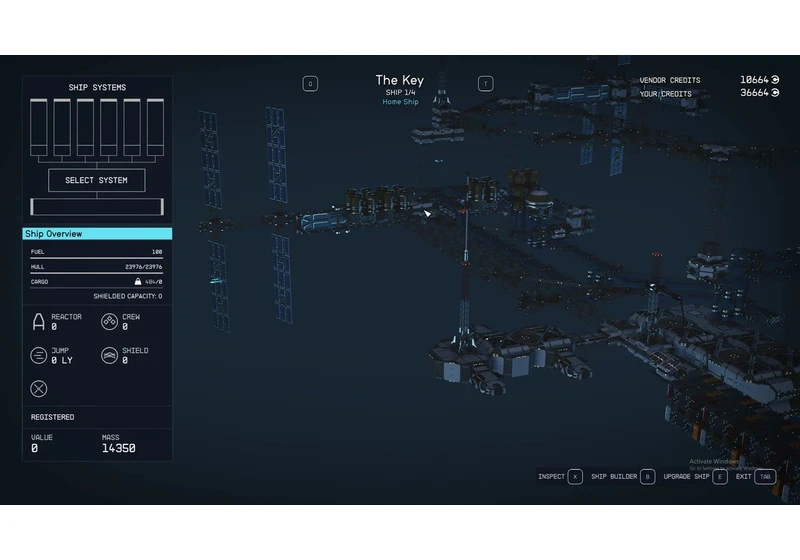Click the T key icon for next ship

pos(485,84)
